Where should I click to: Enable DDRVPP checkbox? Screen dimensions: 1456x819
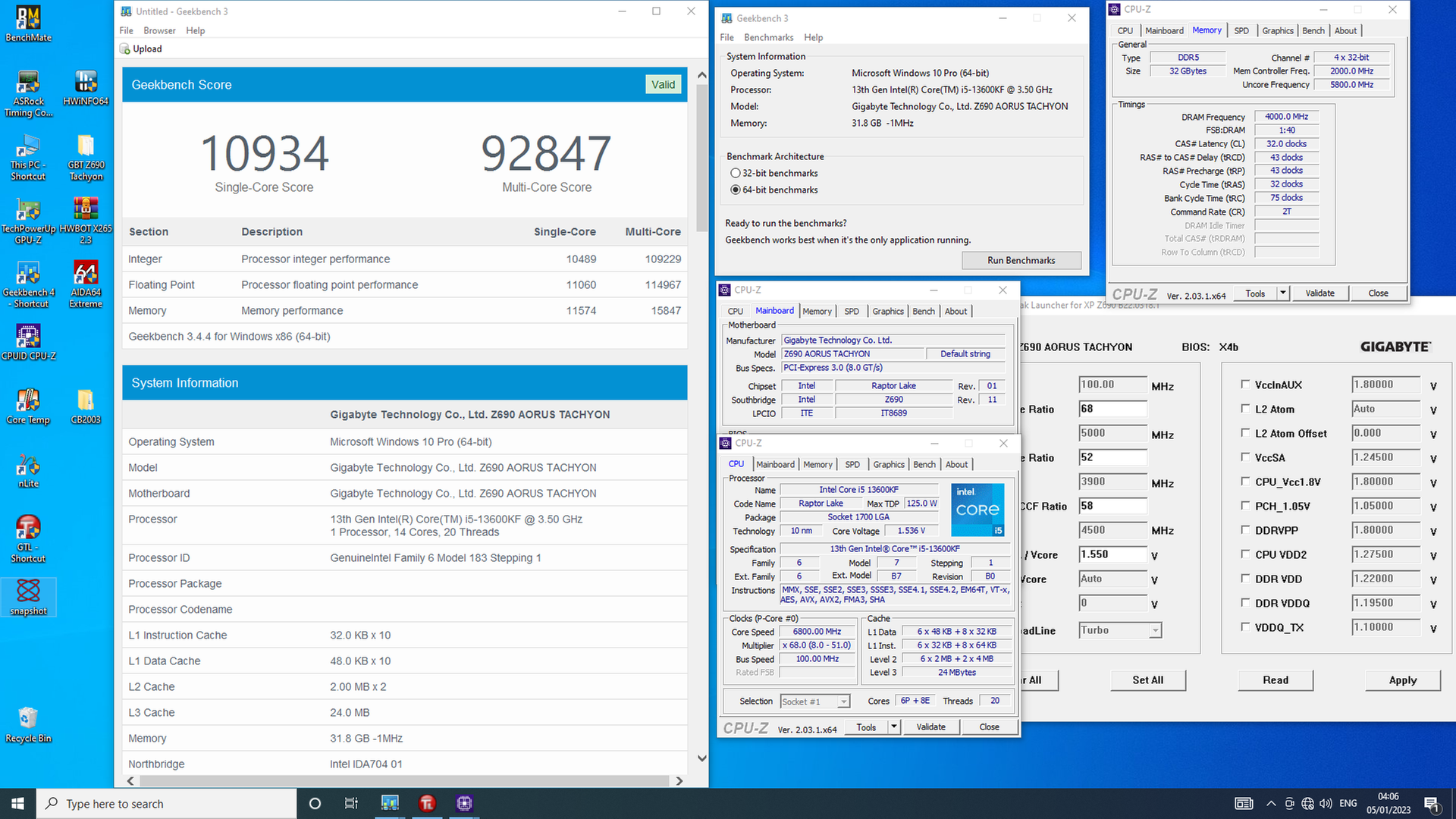[x=1245, y=529]
